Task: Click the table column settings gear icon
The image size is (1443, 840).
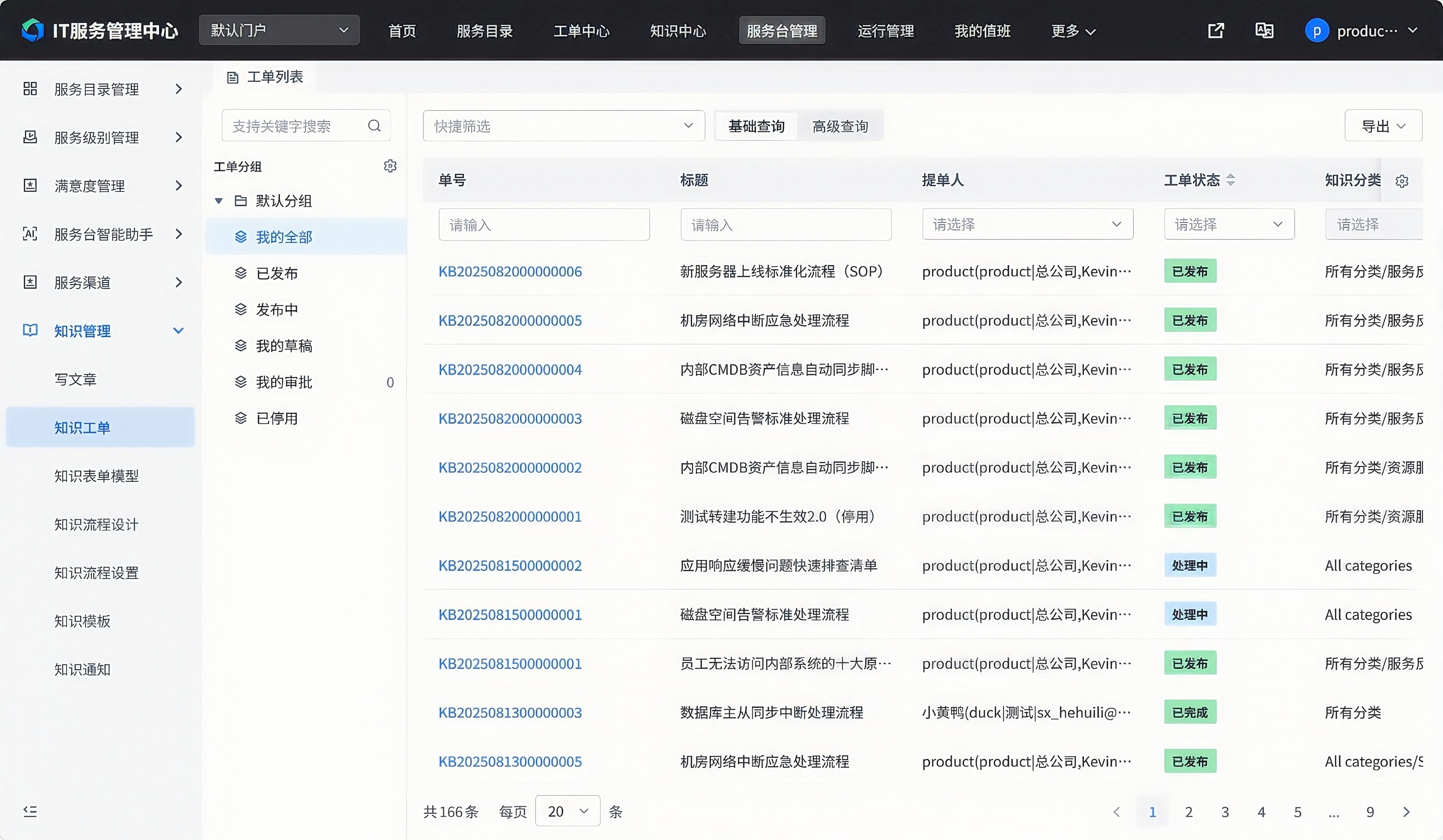Action: coord(1402,181)
